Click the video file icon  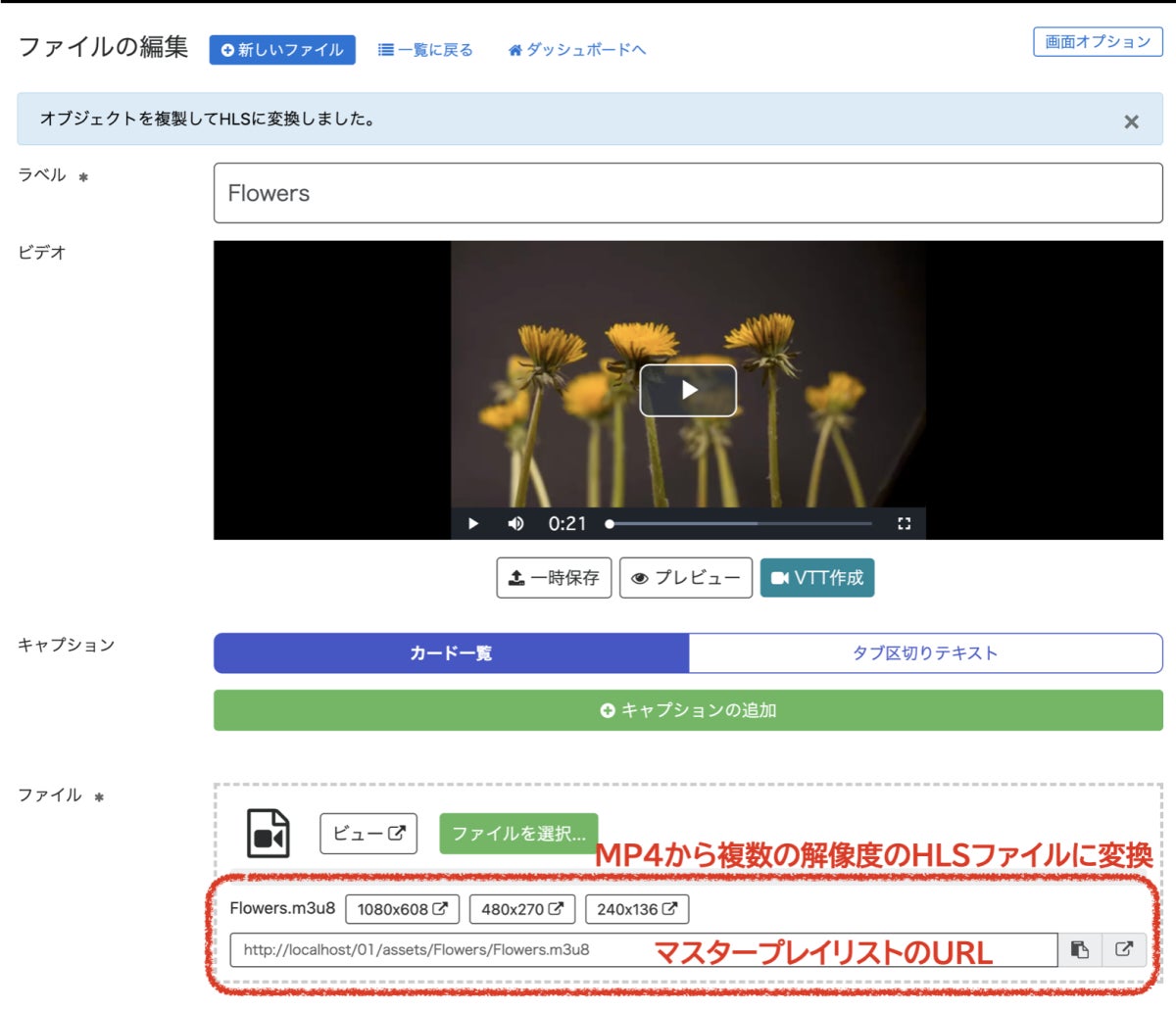pyautogui.click(x=268, y=834)
